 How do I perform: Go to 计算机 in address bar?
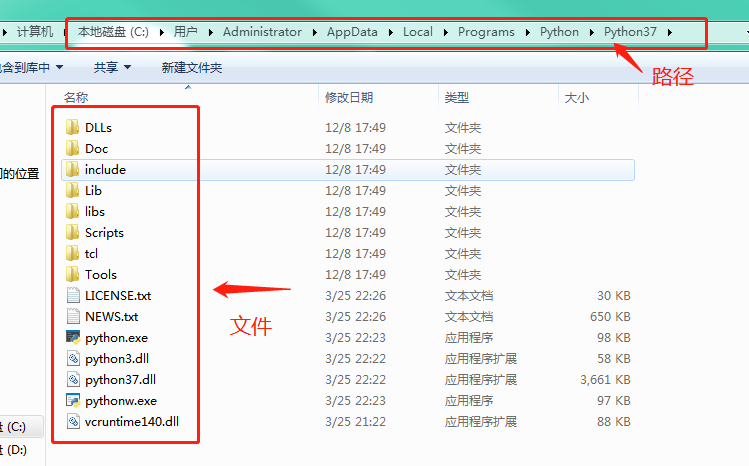pos(35,32)
